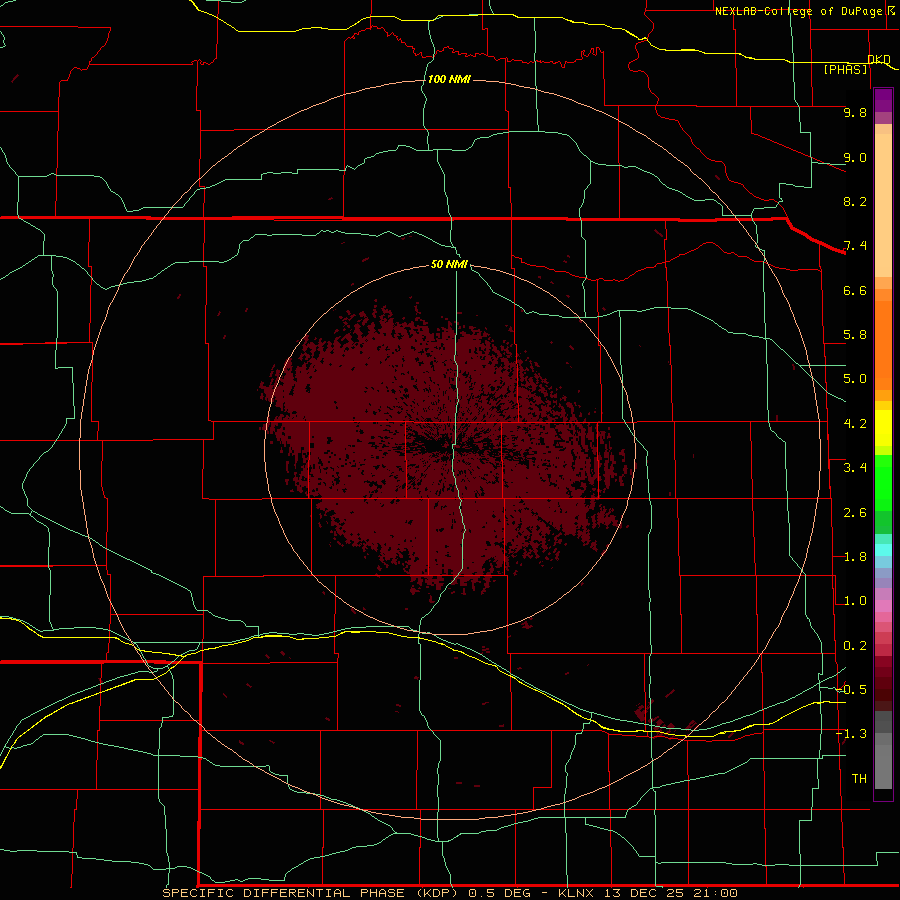Click the cyan segment of the color bar

tap(883, 550)
